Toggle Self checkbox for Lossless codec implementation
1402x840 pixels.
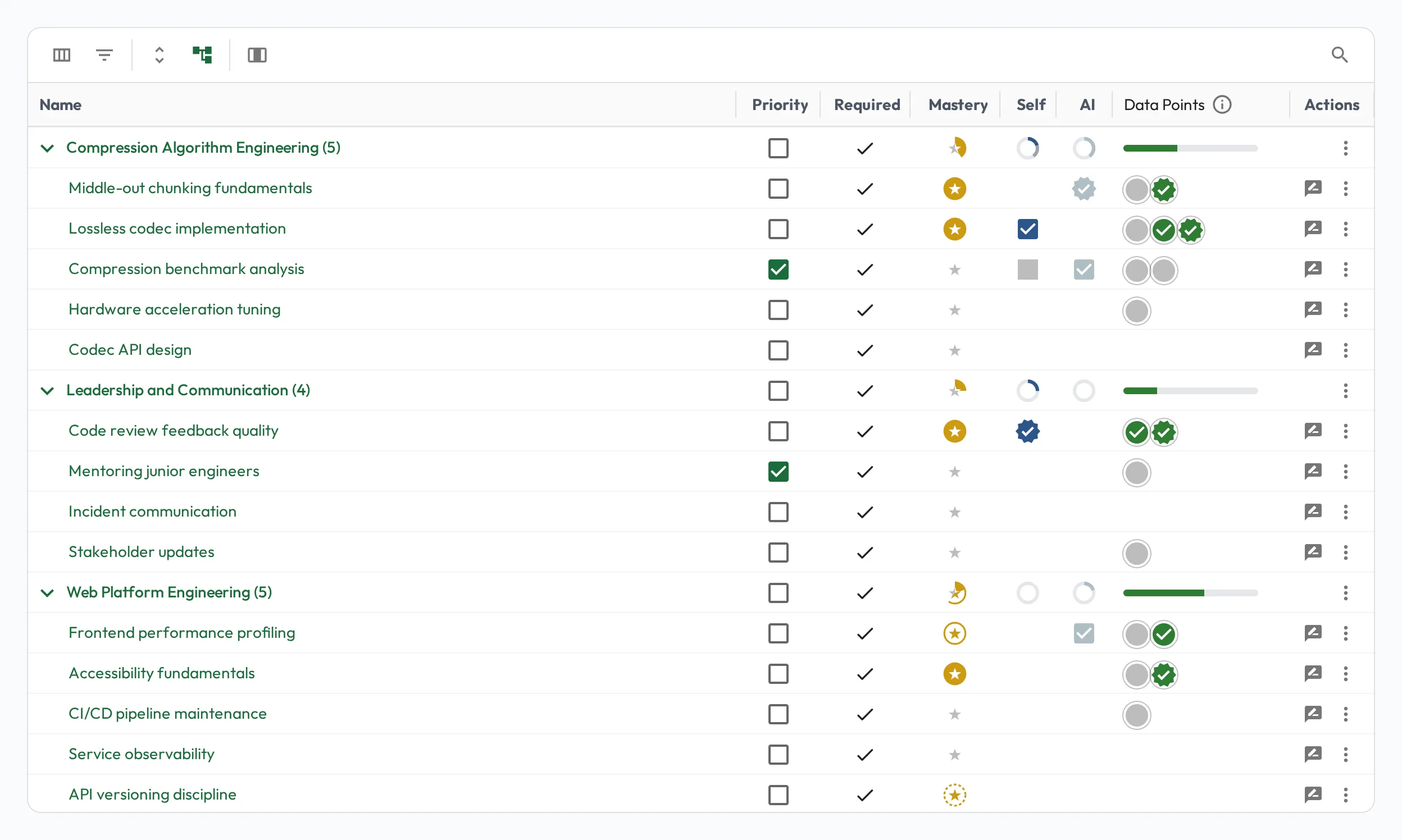point(1027,229)
